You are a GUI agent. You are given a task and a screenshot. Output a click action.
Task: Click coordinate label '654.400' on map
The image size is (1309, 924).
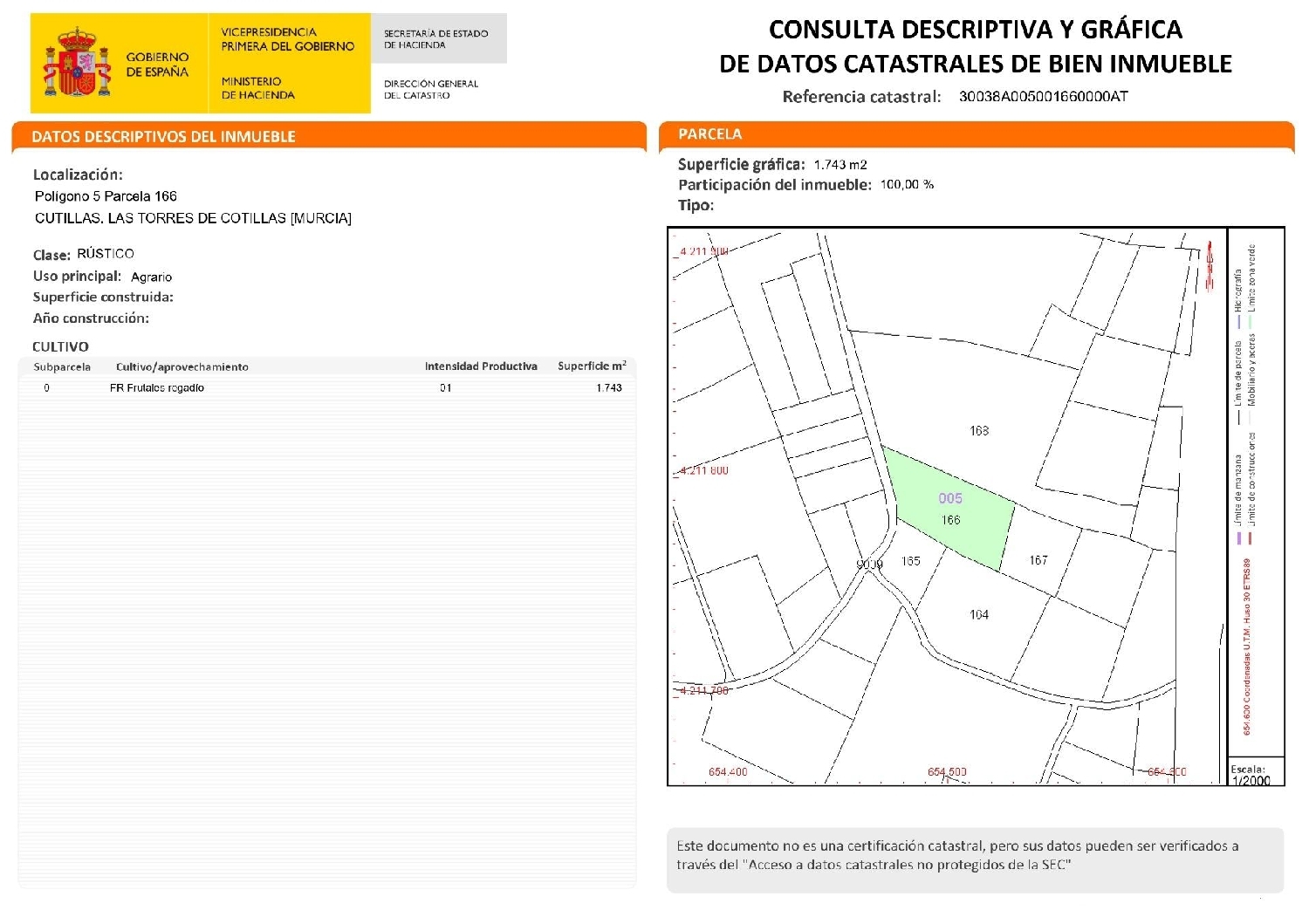(x=728, y=772)
